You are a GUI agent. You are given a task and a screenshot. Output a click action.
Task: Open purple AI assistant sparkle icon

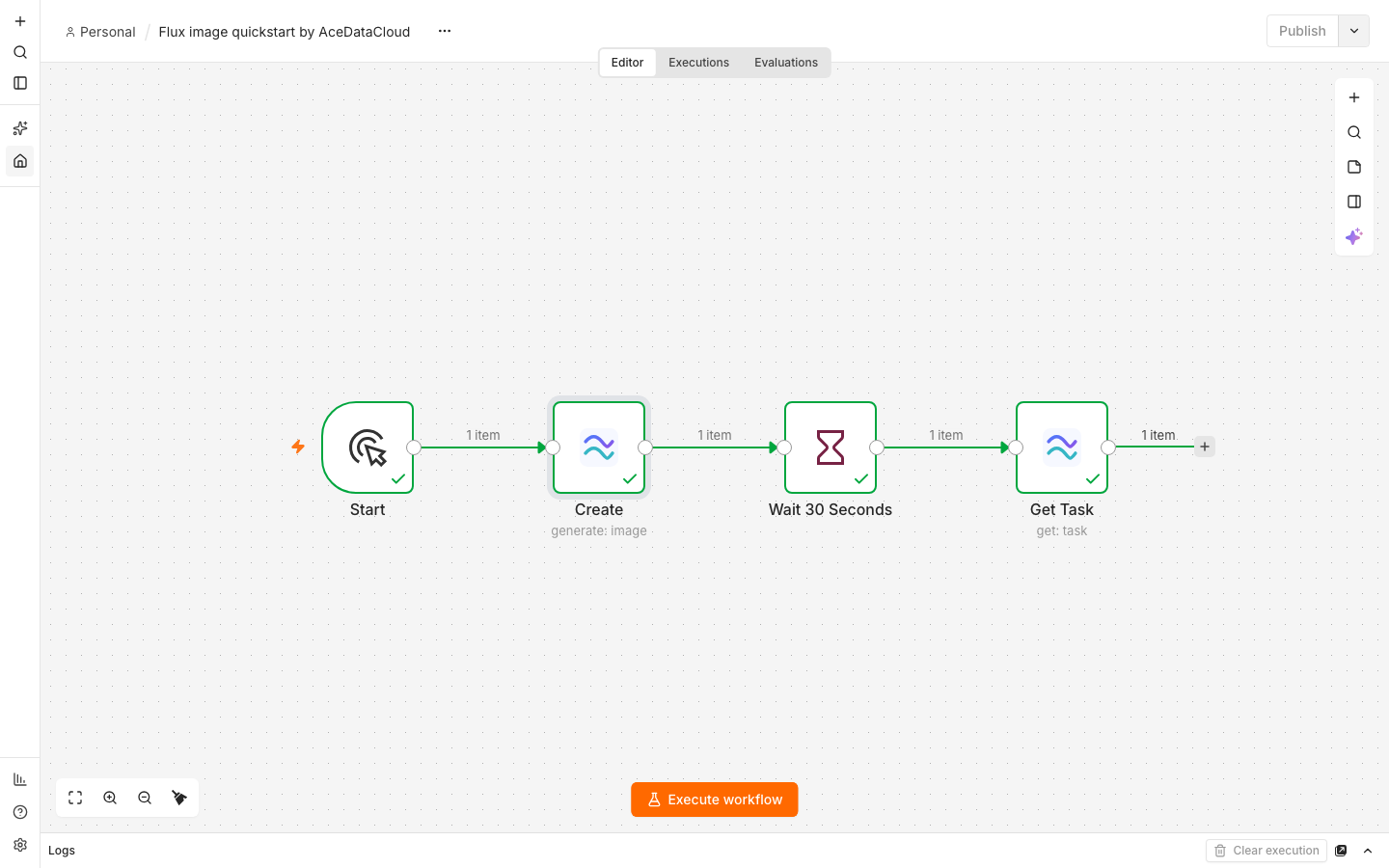pyautogui.click(x=1354, y=236)
